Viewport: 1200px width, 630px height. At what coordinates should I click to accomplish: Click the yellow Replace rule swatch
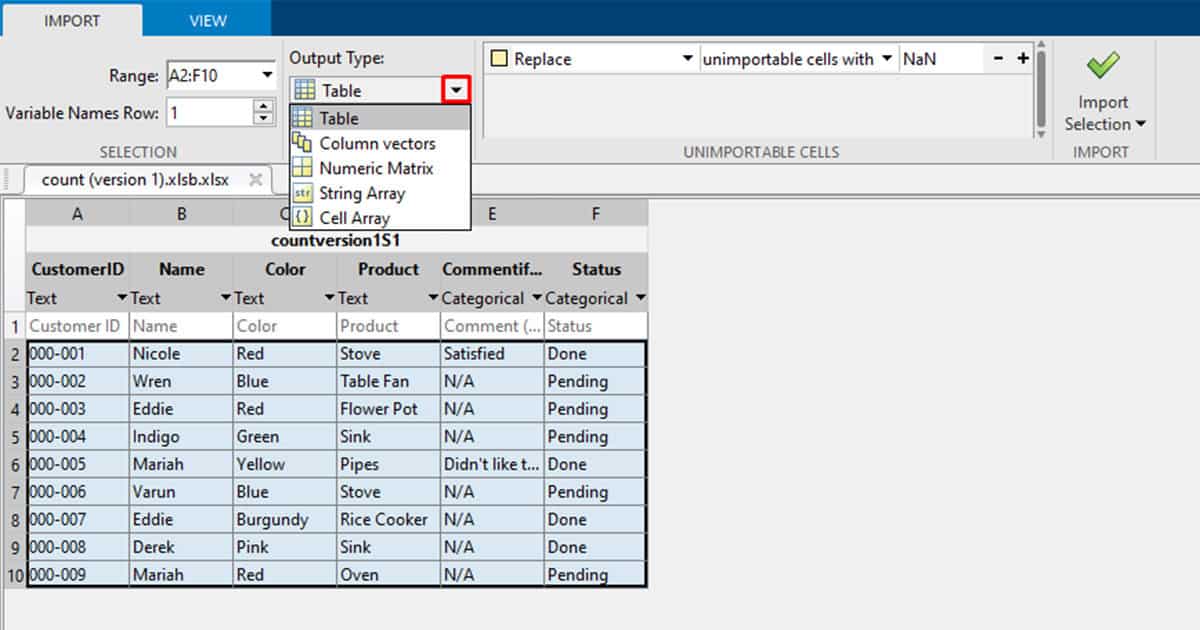pyautogui.click(x=497, y=58)
